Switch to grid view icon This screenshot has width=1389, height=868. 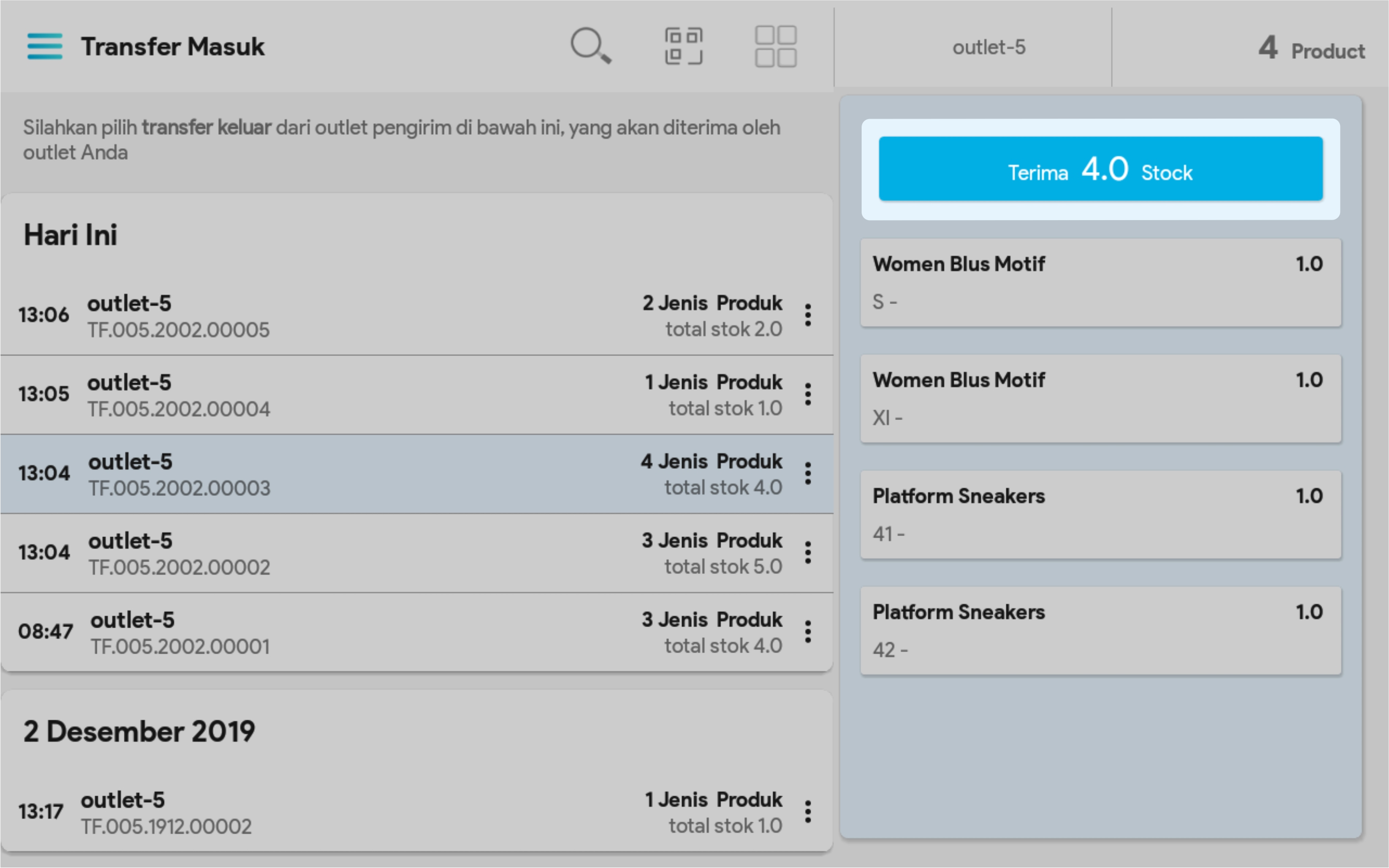pyautogui.click(x=775, y=46)
